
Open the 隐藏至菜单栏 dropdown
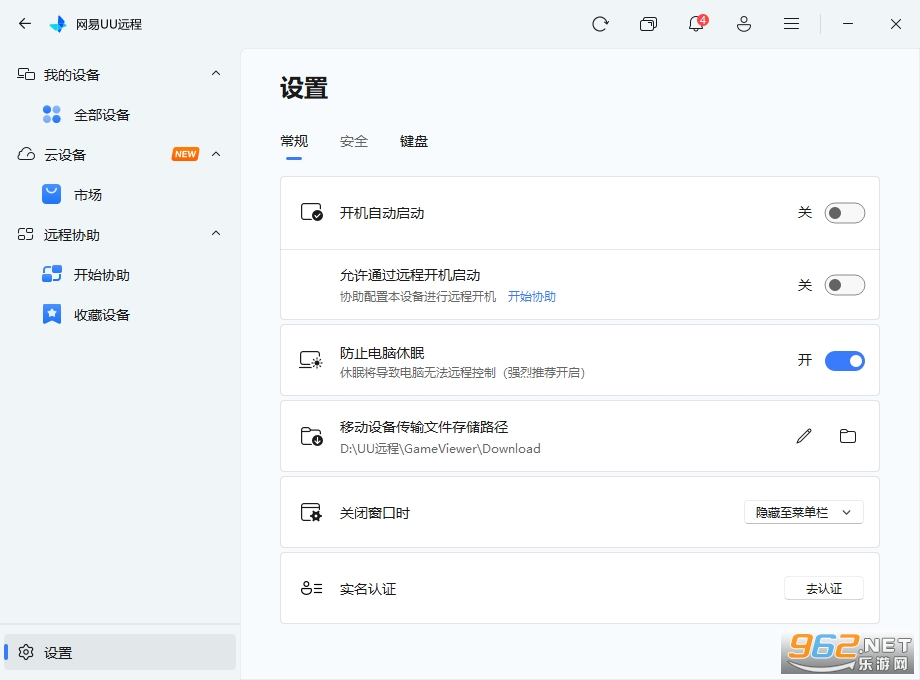click(803, 512)
